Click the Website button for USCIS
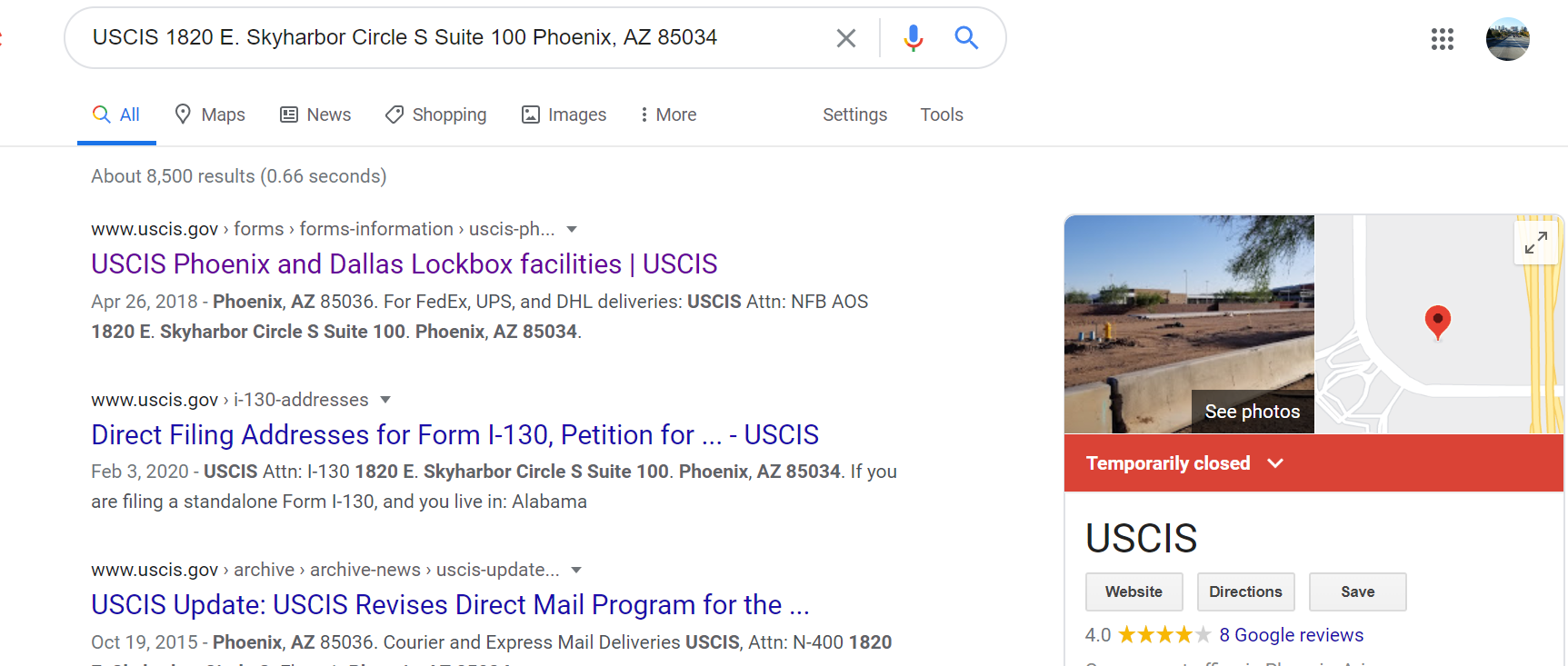This screenshot has height=666, width=1568. (x=1134, y=591)
